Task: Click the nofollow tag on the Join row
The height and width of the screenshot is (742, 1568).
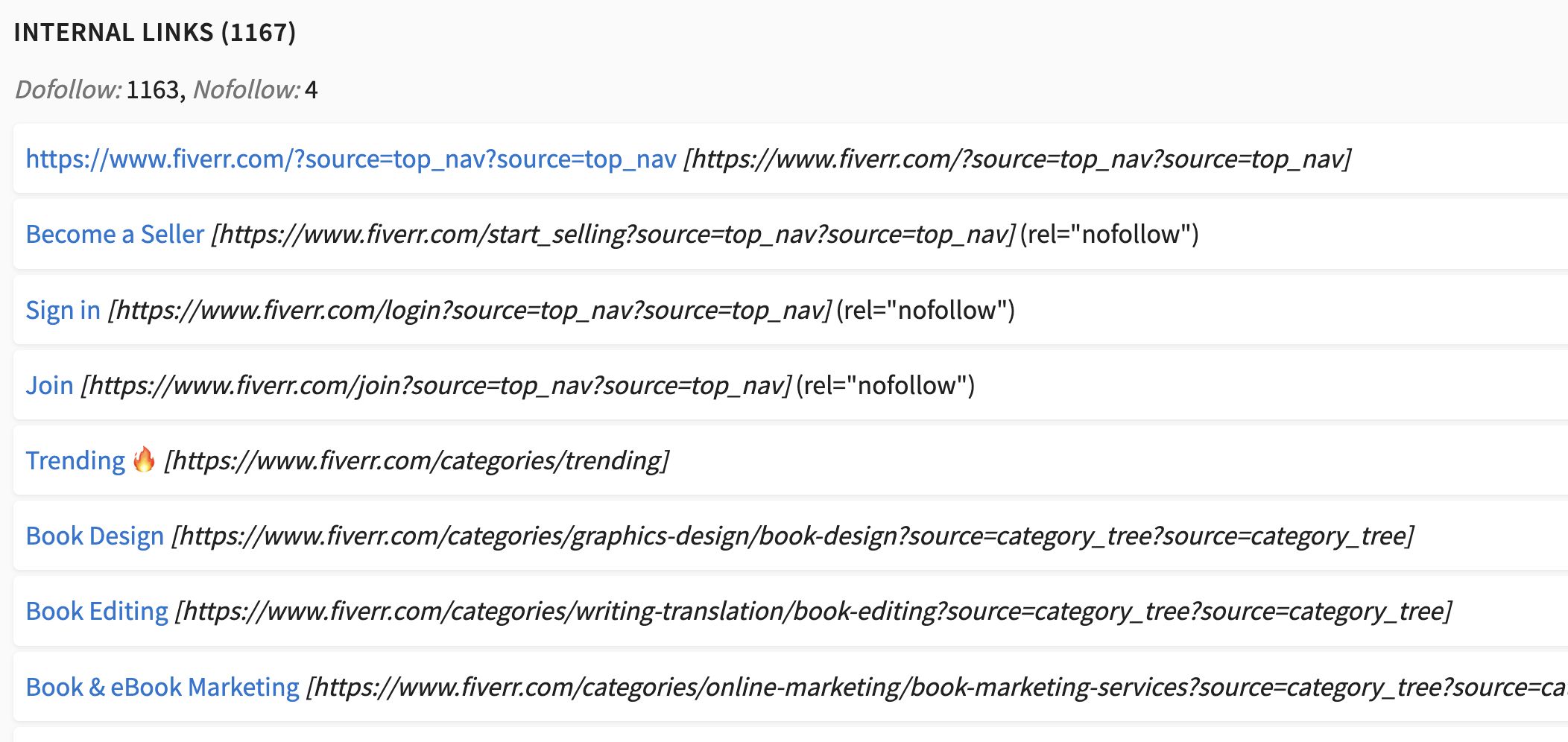Action: point(885,385)
